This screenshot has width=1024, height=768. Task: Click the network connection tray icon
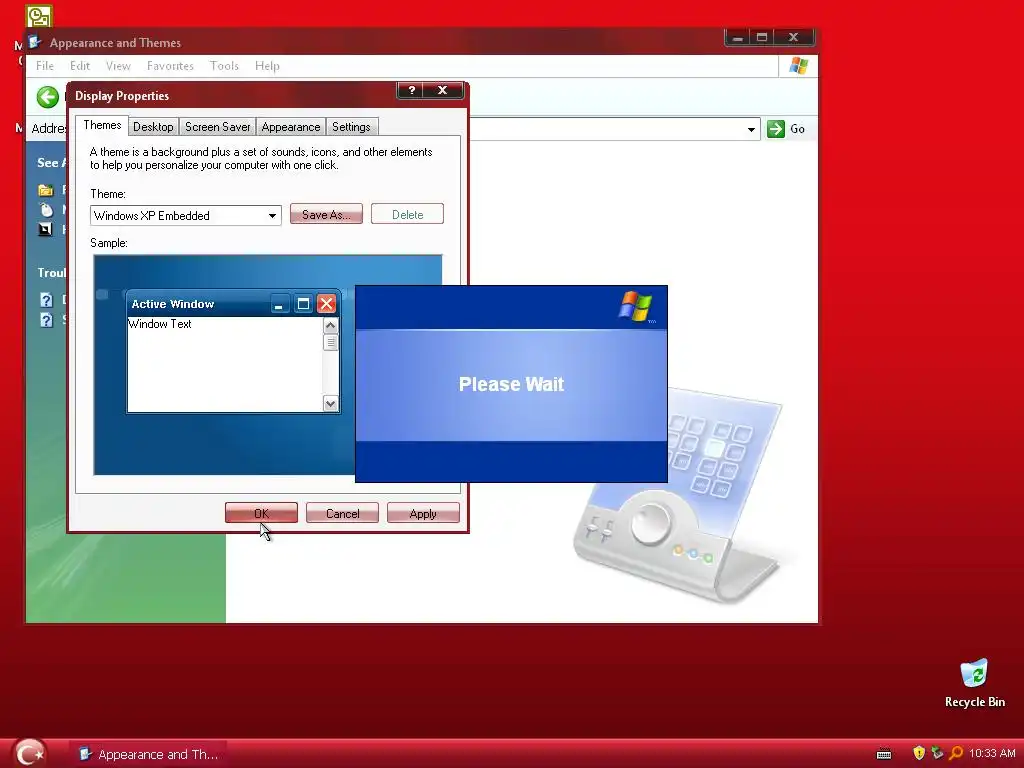pyautogui.click(x=937, y=753)
